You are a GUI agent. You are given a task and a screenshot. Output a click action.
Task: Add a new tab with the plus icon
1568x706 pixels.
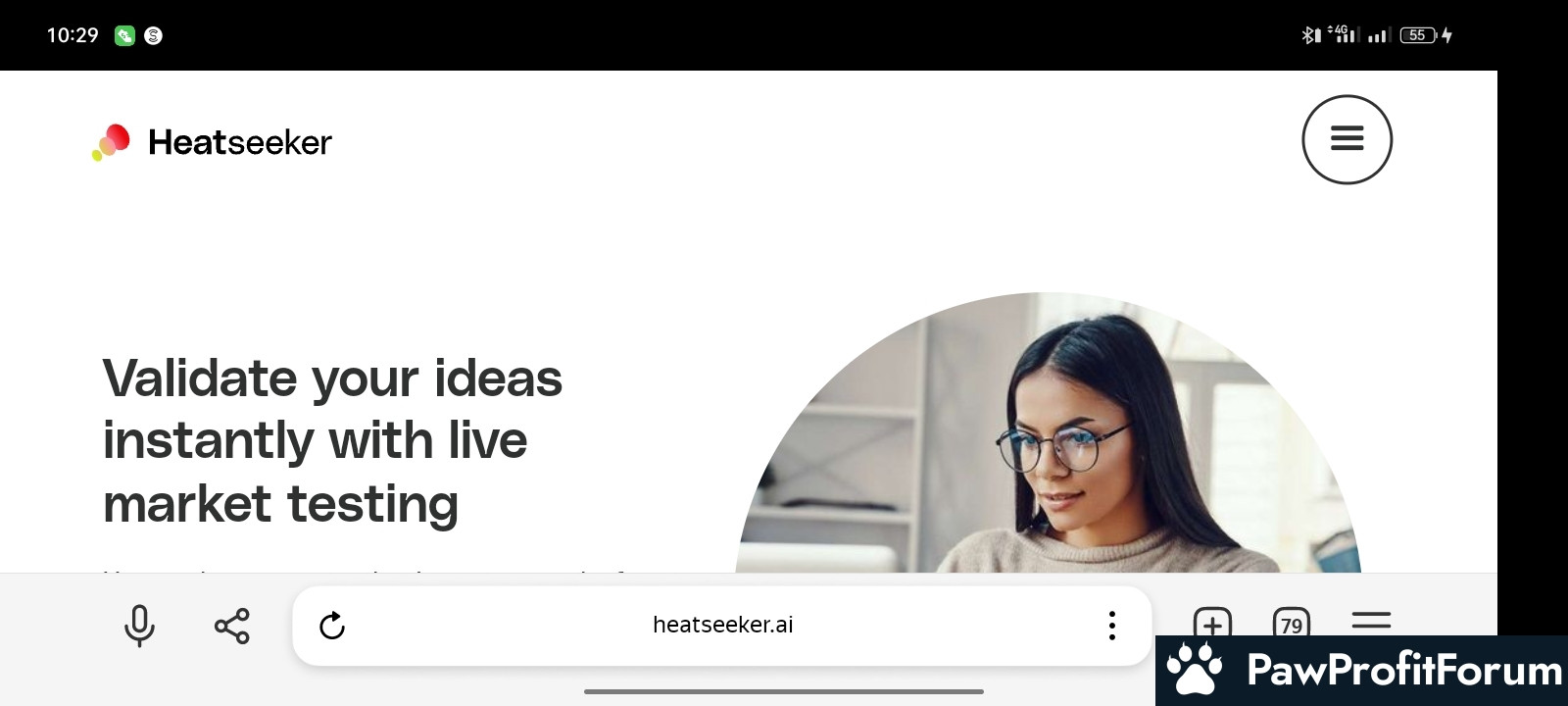1212,623
